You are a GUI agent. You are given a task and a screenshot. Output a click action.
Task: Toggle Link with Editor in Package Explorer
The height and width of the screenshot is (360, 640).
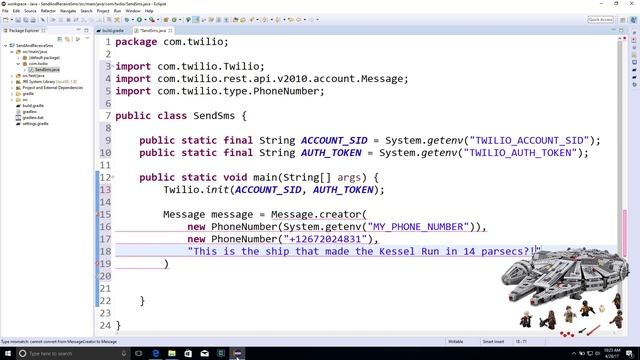pyautogui.click(x=68, y=39)
